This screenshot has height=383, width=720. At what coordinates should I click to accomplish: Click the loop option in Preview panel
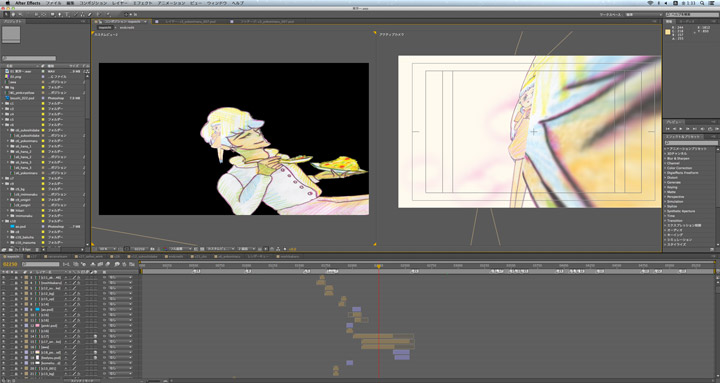[710, 129]
